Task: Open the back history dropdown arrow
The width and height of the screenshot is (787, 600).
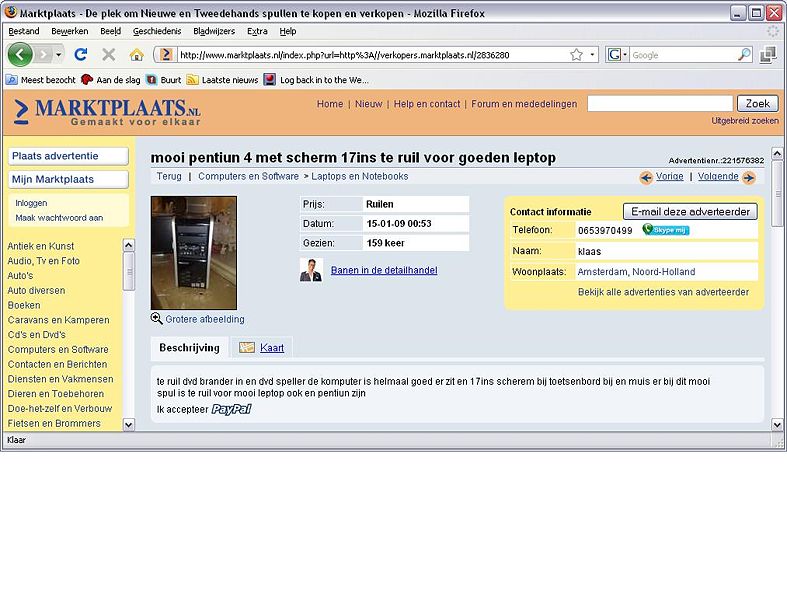Action: tap(59, 54)
